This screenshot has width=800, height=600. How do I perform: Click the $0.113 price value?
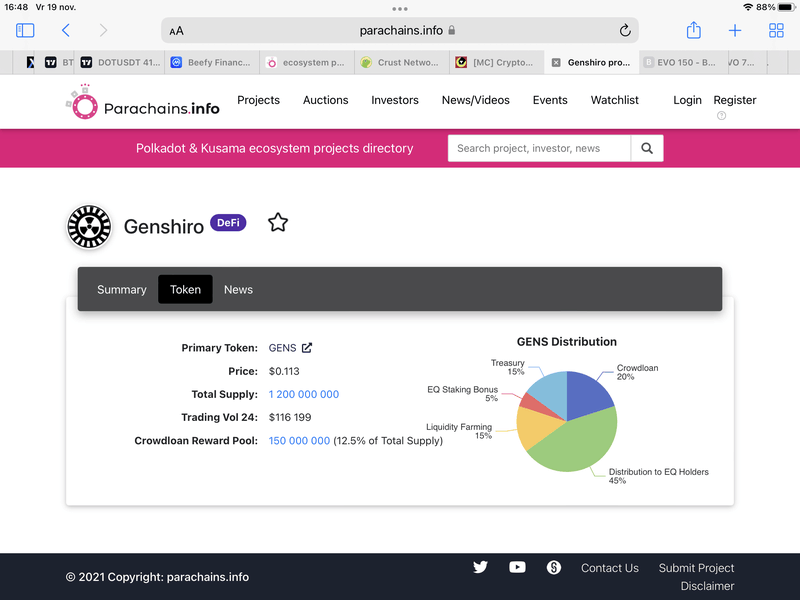tap(284, 371)
